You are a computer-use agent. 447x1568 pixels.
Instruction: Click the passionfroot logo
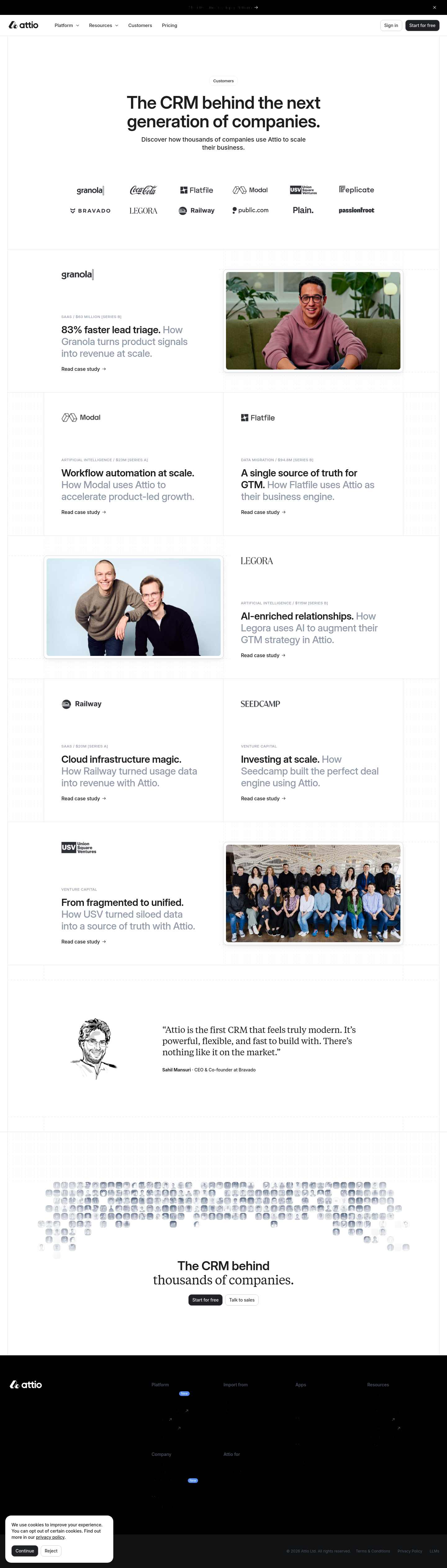pos(356,210)
